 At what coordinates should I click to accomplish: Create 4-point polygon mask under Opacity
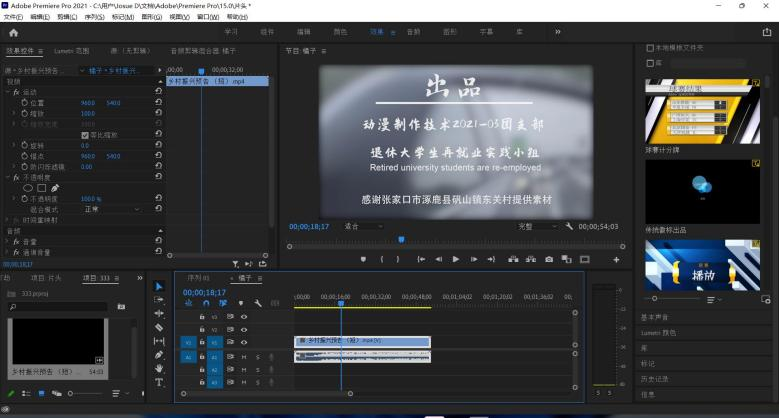(42, 188)
